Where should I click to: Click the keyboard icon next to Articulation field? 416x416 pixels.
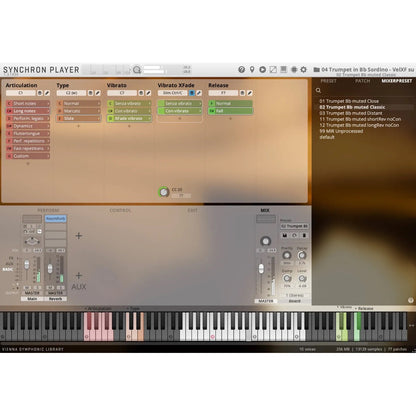[40, 93]
